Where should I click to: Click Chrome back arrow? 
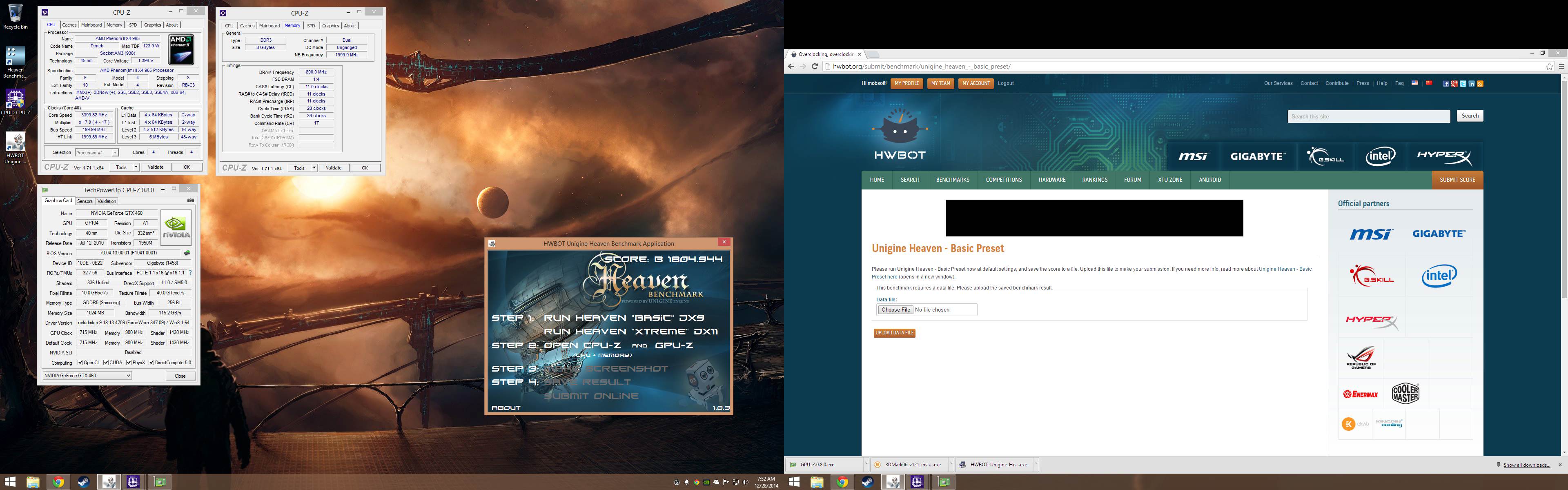pos(791,66)
